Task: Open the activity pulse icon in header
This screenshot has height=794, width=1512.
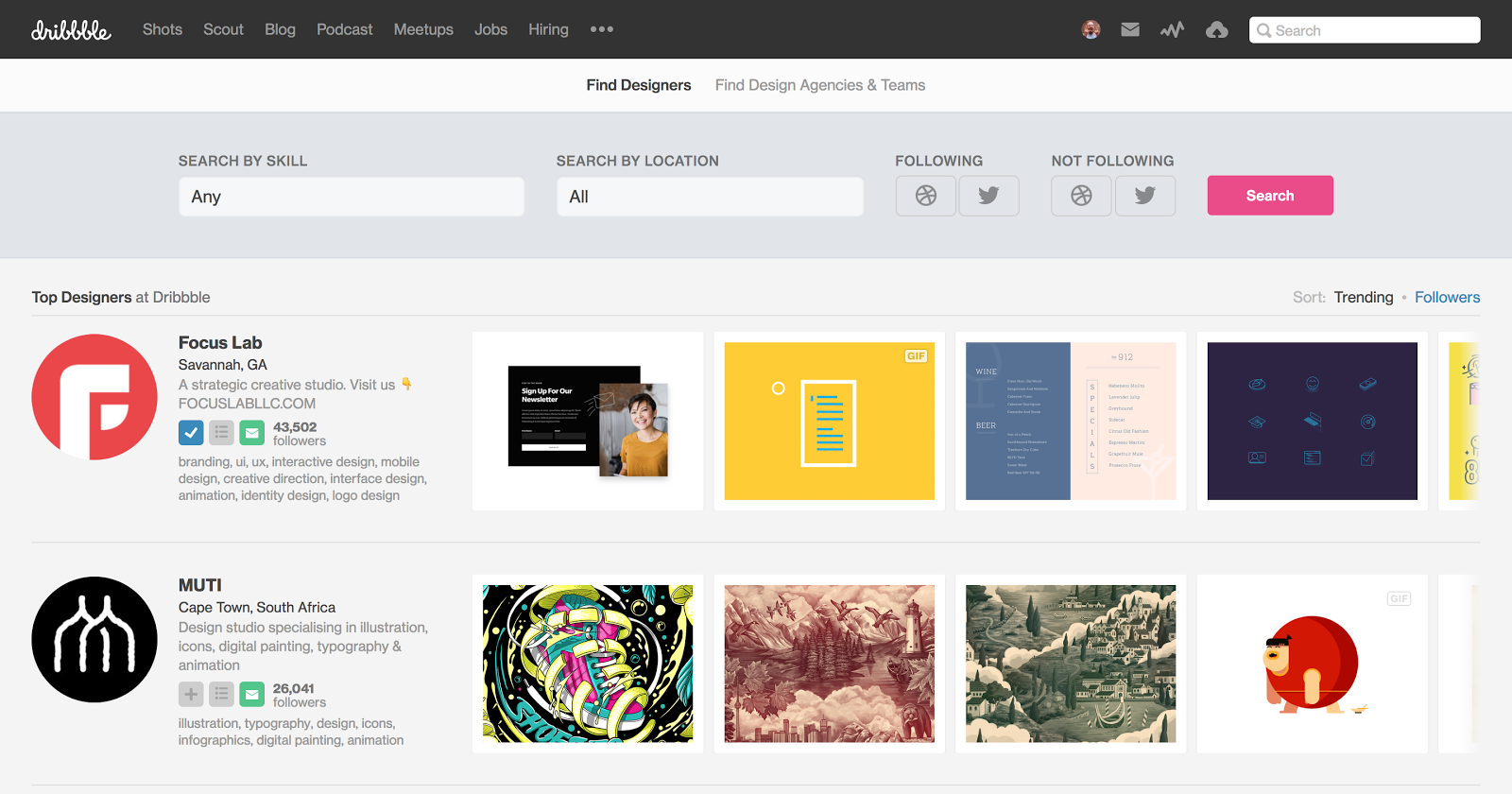Action: click(1172, 30)
